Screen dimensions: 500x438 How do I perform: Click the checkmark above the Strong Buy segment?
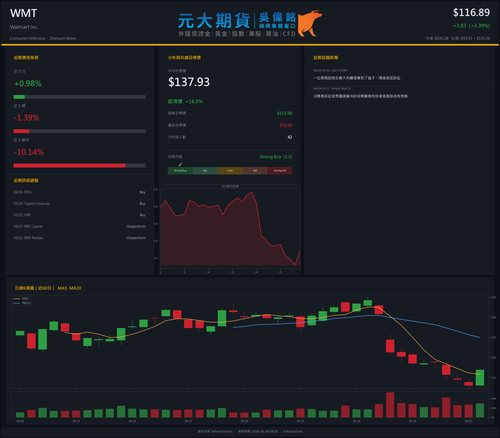click(x=180, y=164)
